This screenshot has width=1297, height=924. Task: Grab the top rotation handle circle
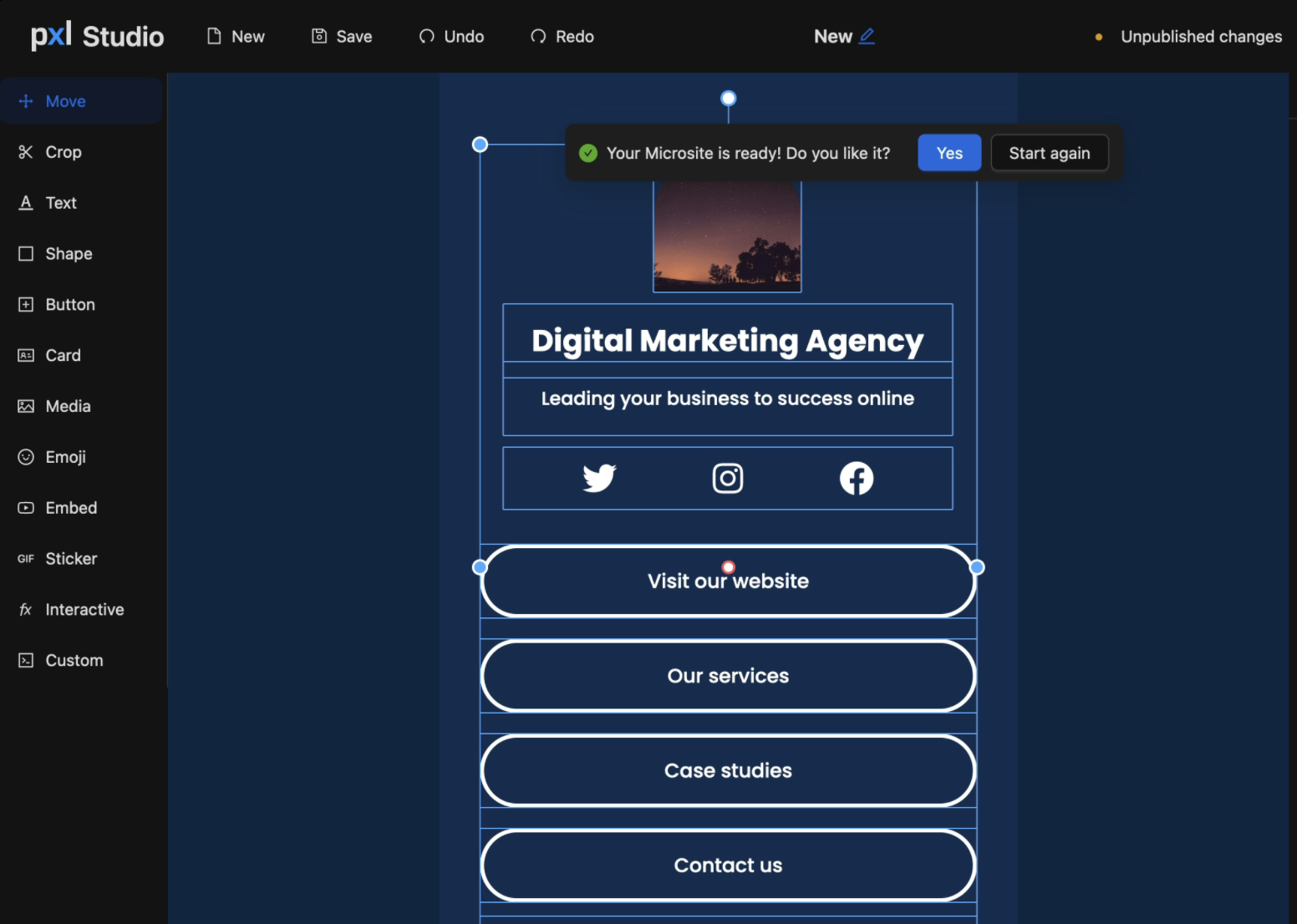[x=729, y=99]
